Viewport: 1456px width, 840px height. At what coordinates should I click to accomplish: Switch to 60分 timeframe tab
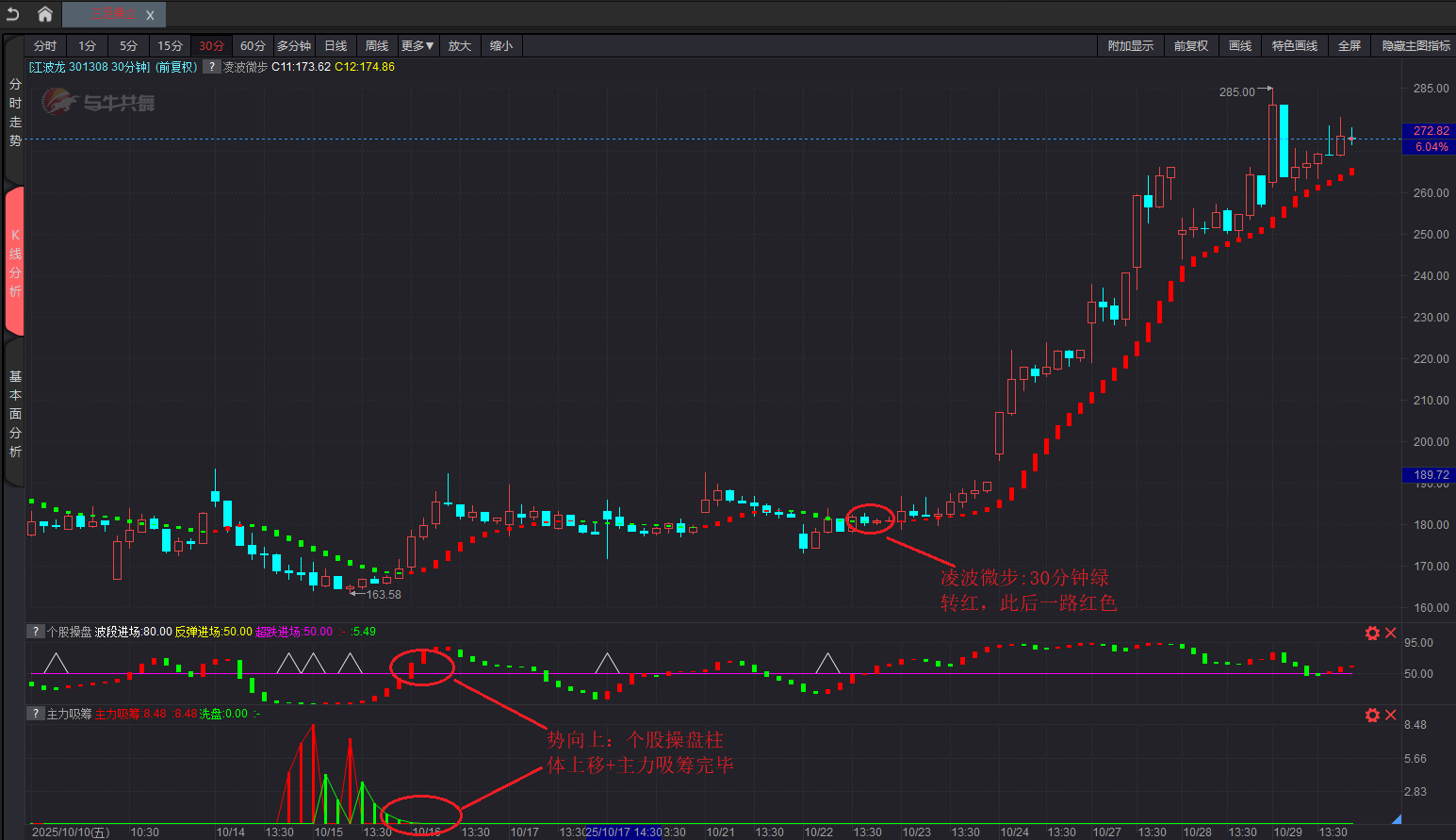coord(253,46)
